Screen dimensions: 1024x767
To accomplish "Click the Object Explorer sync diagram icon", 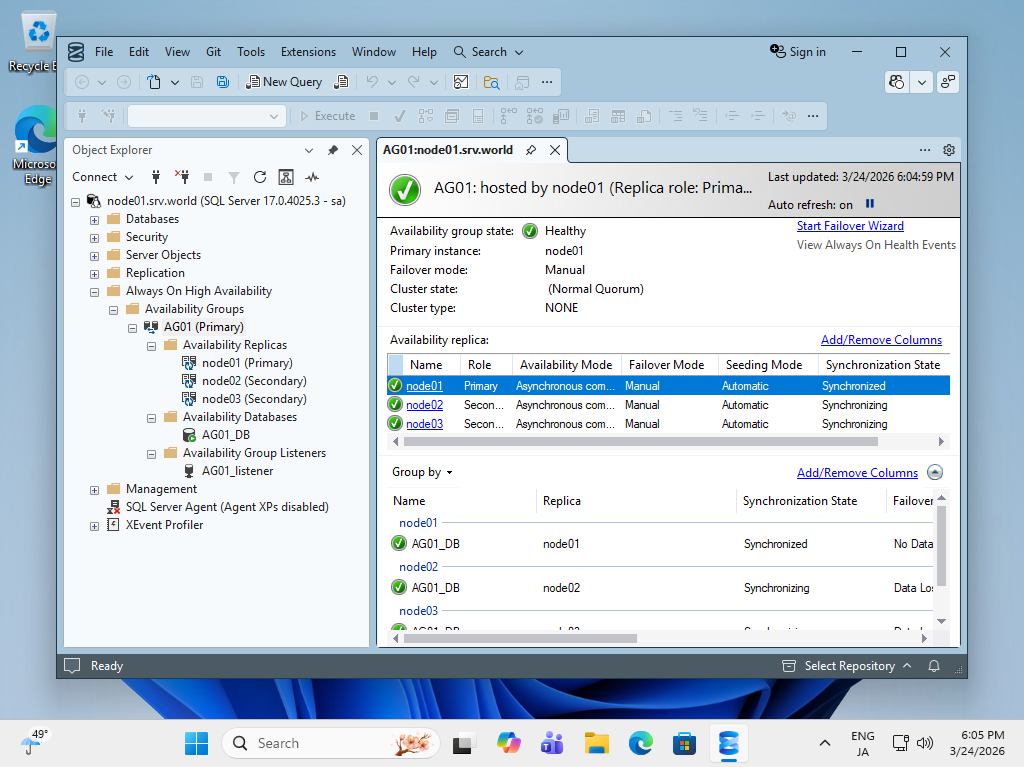I will [285, 176].
